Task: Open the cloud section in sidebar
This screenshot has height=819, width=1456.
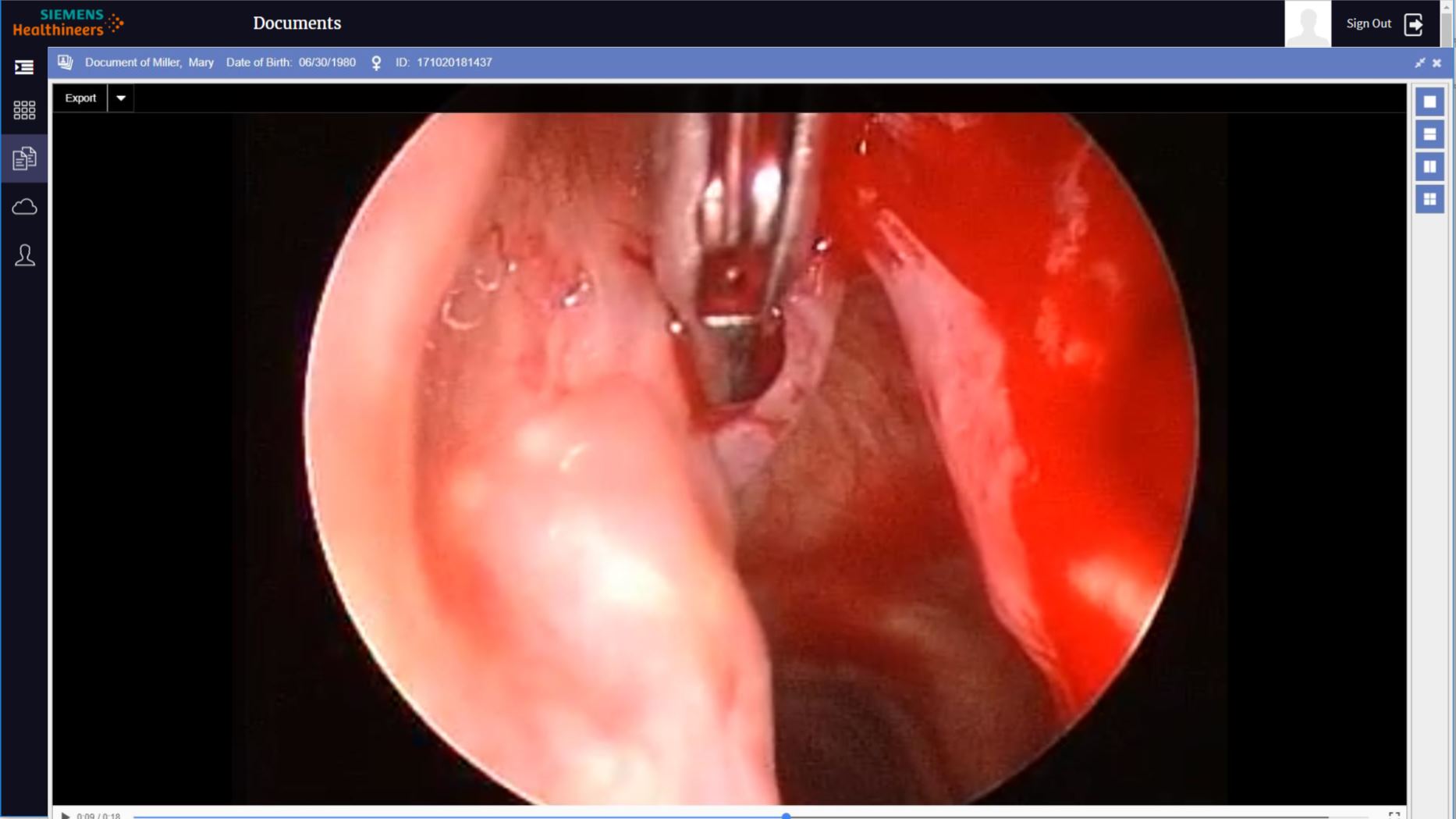Action: 24,207
